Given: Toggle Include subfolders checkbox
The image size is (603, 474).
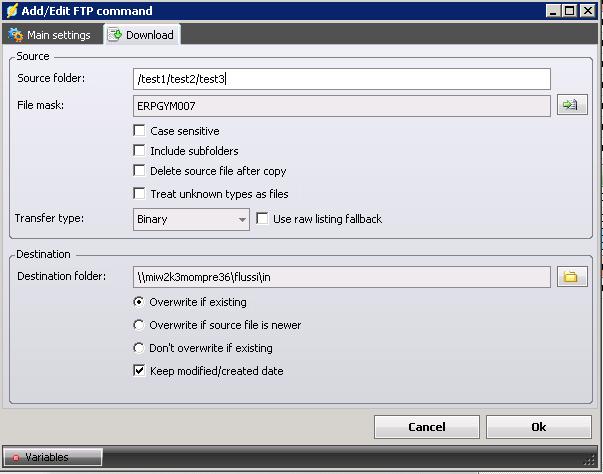Looking at the screenshot, I should (140, 151).
